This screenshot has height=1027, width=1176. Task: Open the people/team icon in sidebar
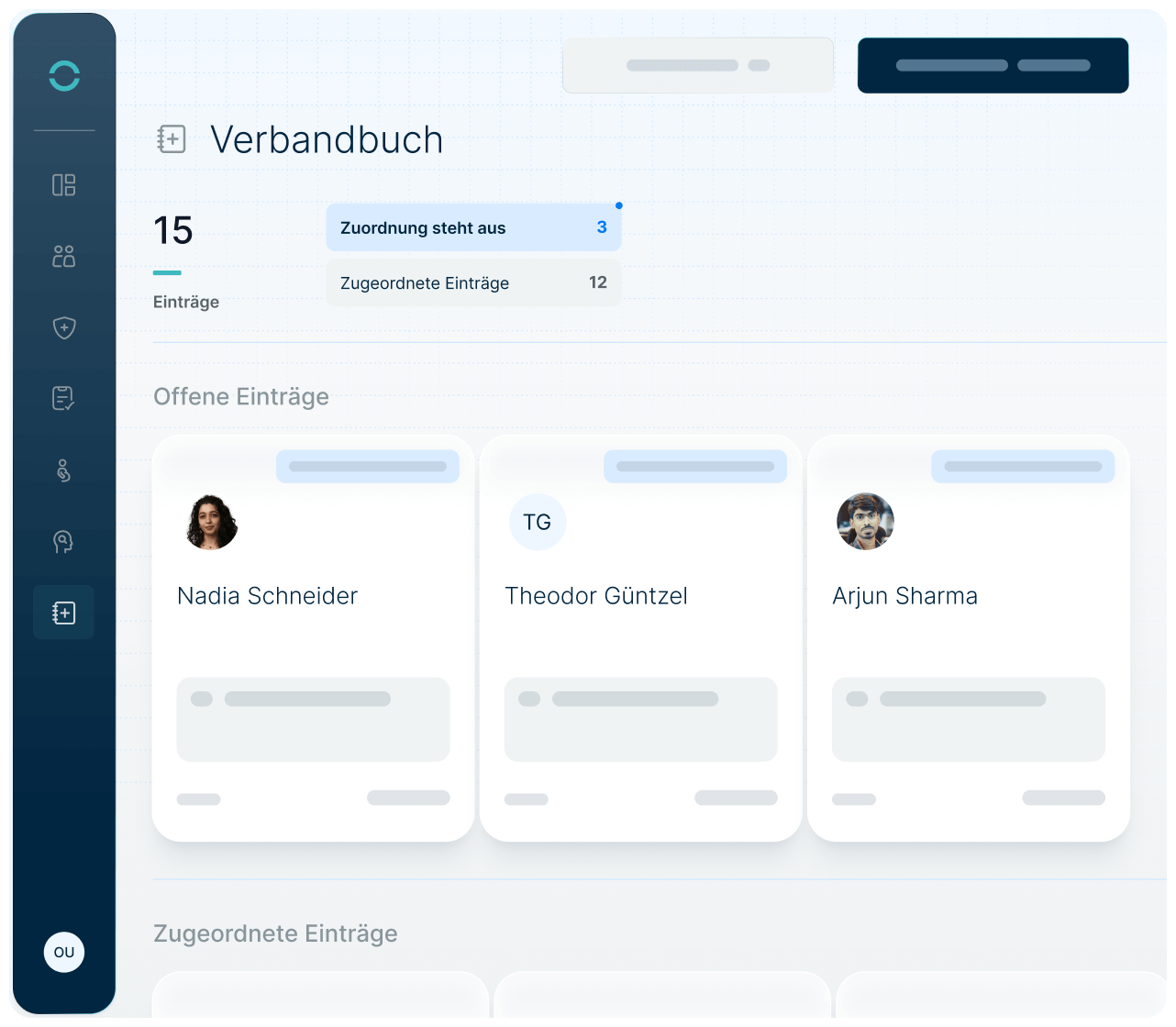64,256
